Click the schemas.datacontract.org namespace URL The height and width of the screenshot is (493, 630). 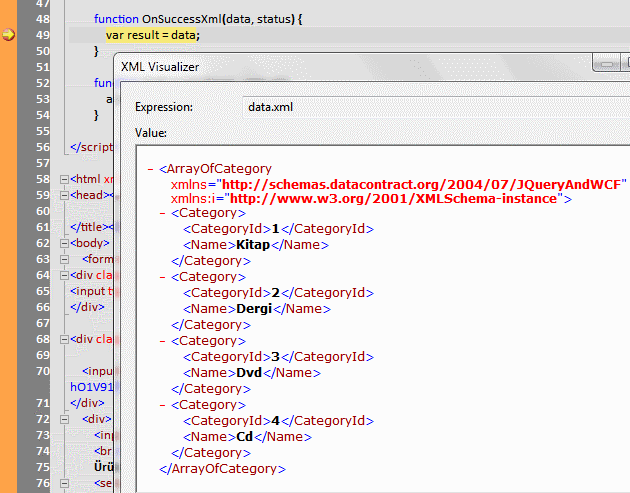421,184
